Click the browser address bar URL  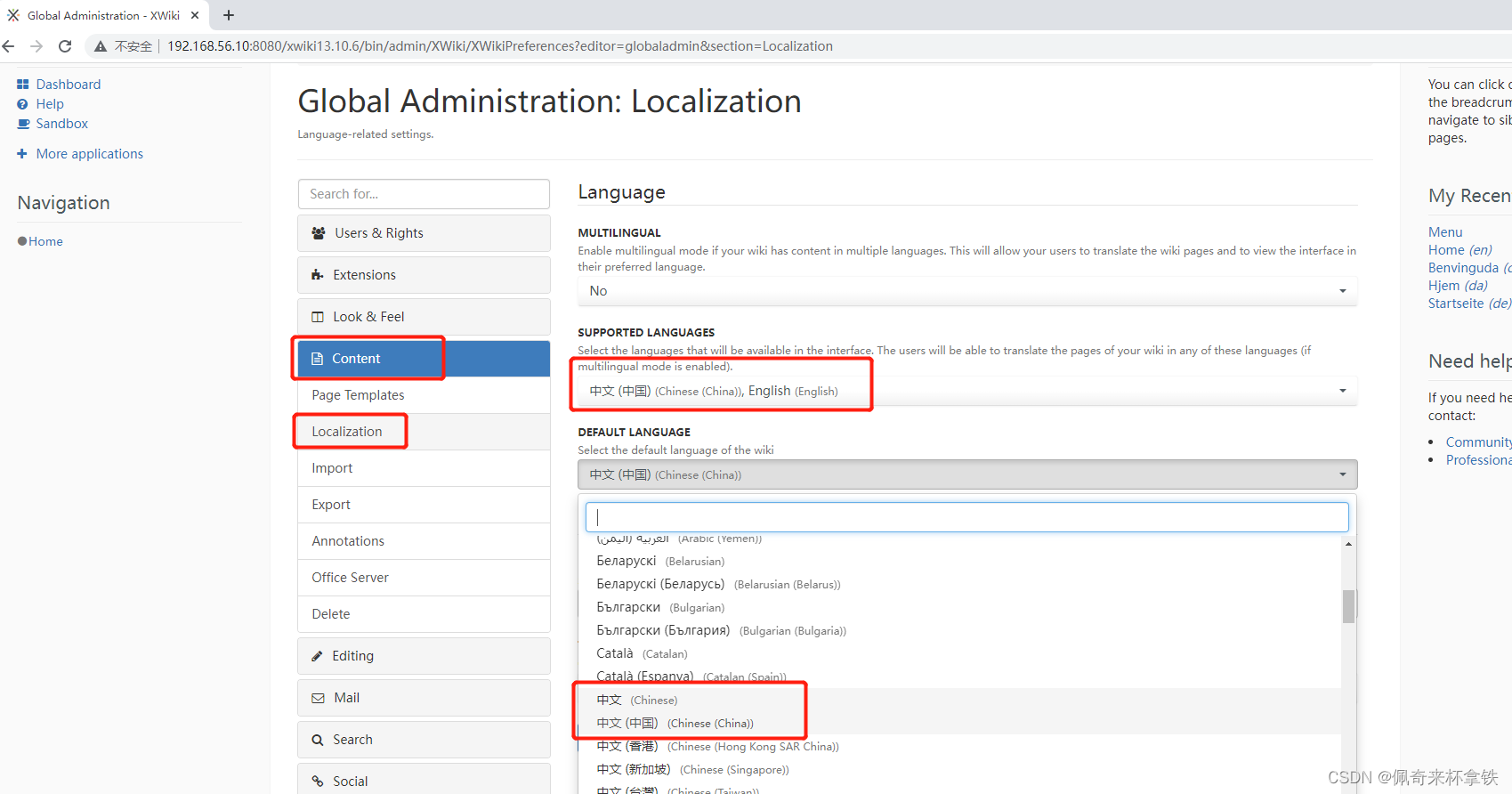[500, 46]
